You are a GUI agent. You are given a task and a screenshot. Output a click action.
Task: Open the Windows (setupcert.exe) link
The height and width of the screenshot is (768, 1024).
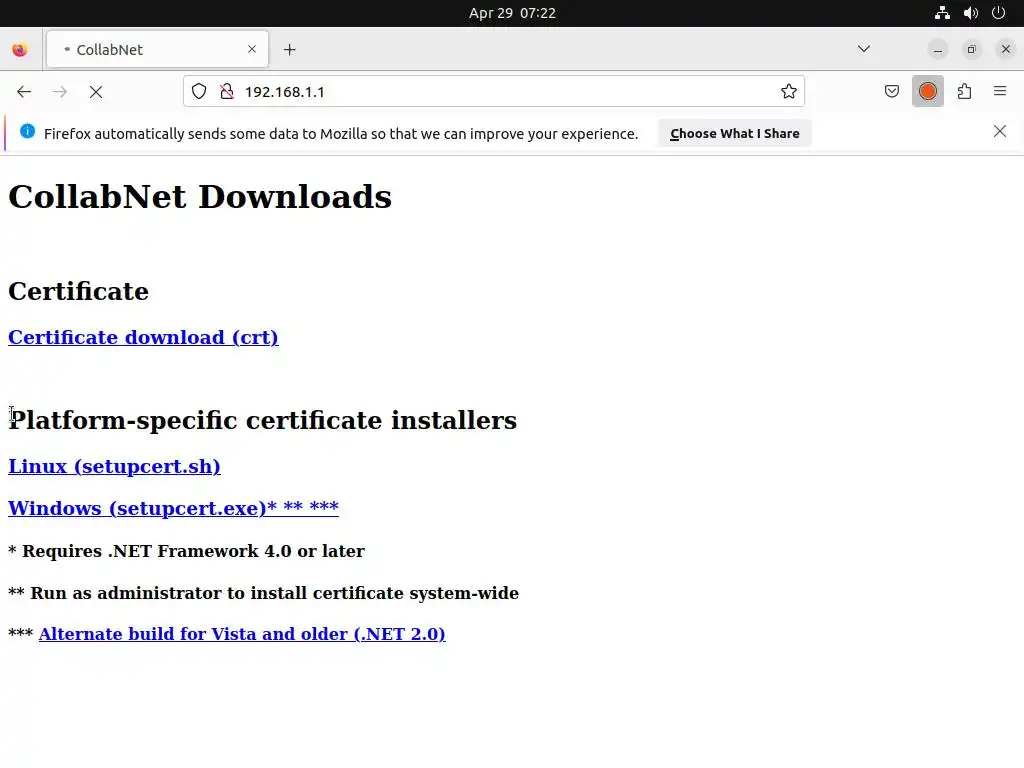pos(173,507)
